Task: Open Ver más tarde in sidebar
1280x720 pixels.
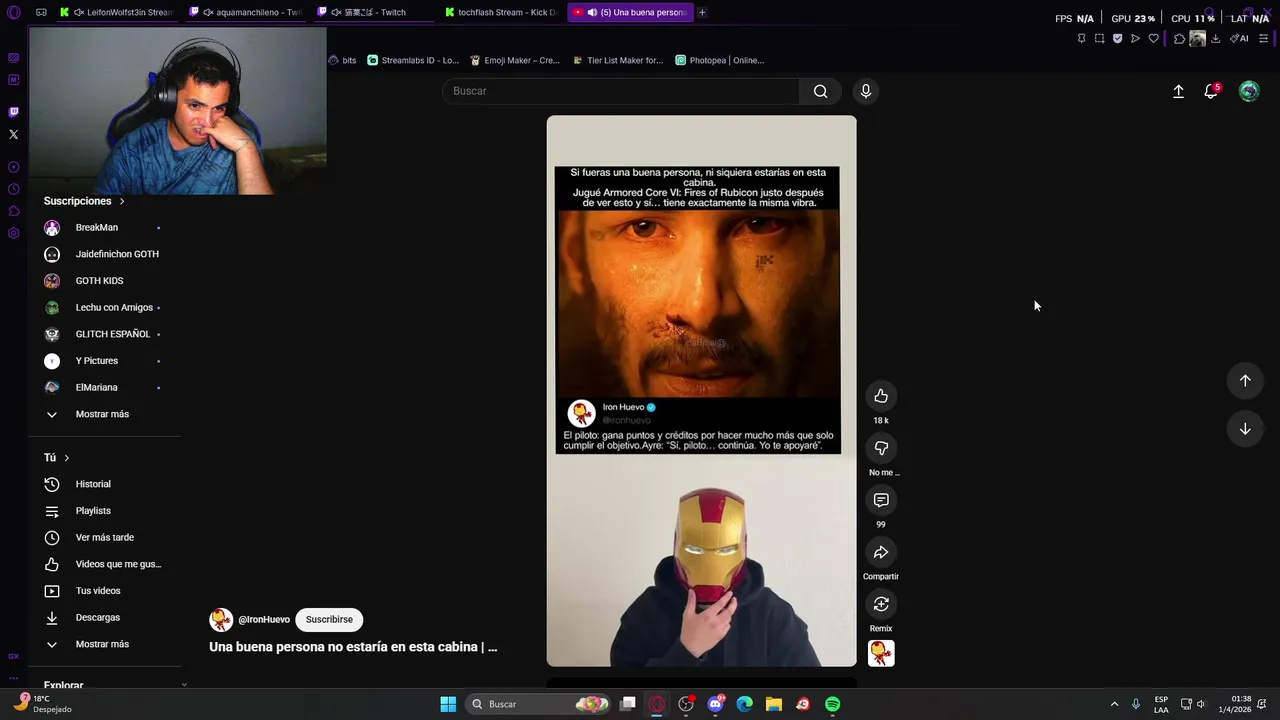Action: 104,538
